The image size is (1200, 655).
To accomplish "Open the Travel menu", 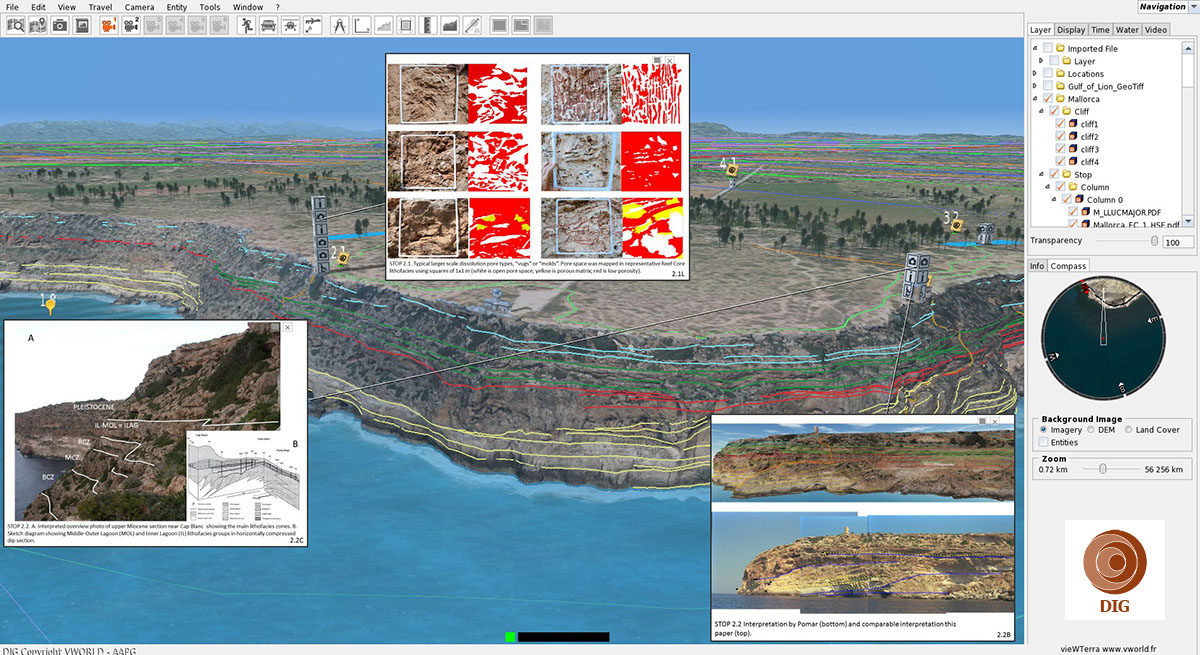I will pyautogui.click(x=100, y=7).
